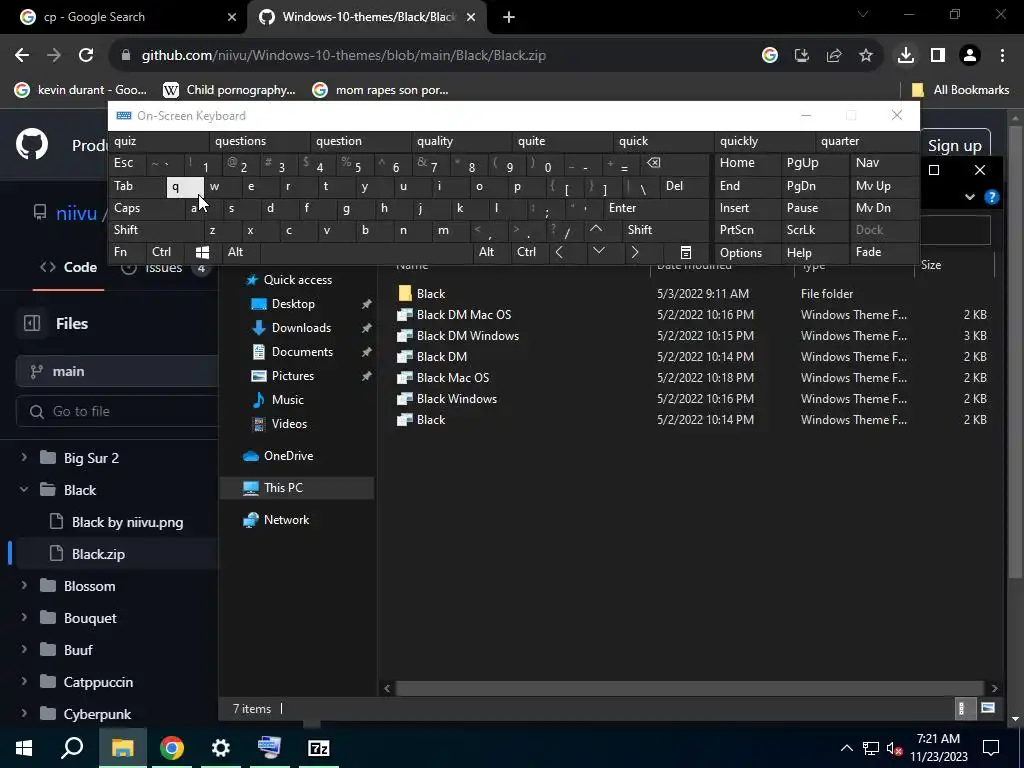Toggle the Fn key on keyboard

pos(128,252)
